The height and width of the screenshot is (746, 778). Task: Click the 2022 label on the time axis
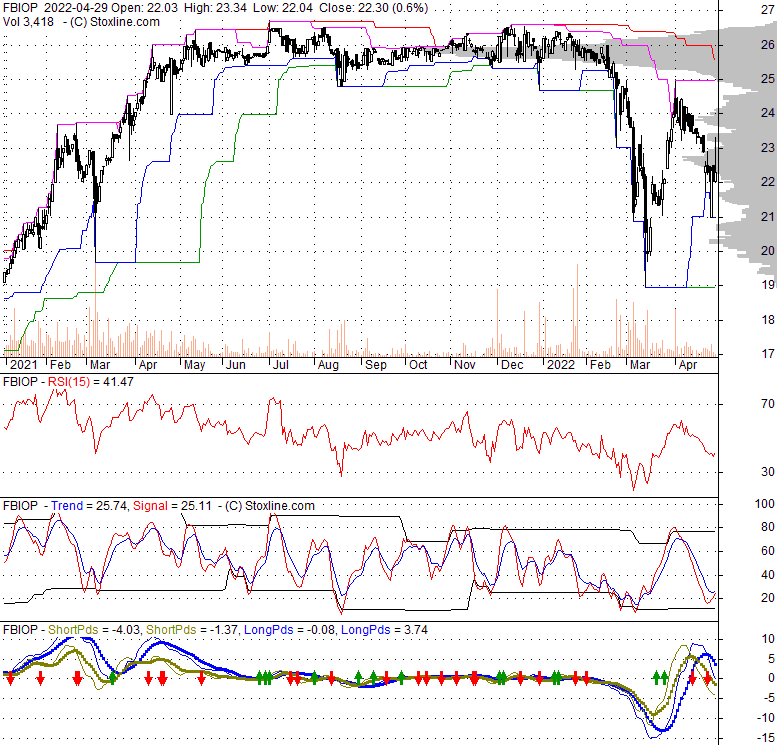click(x=561, y=365)
